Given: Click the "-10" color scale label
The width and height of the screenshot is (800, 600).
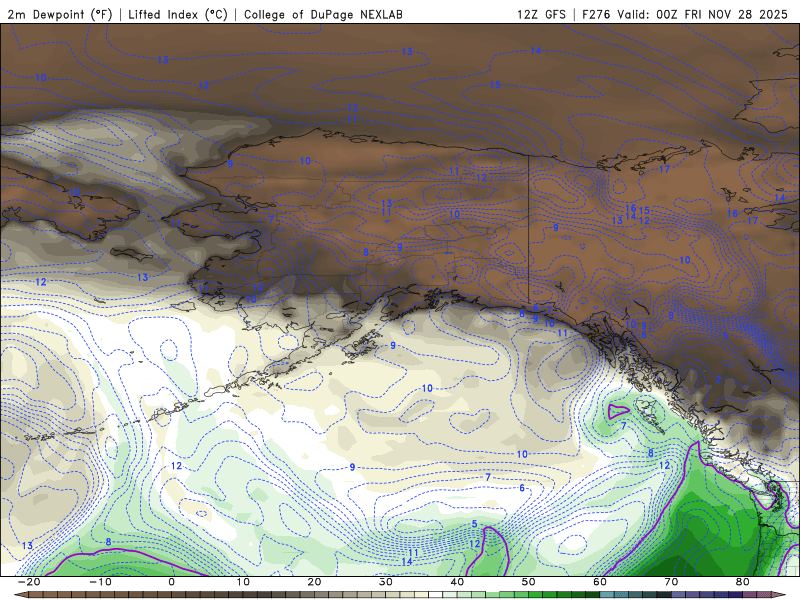Looking at the screenshot, I should tap(100, 582).
